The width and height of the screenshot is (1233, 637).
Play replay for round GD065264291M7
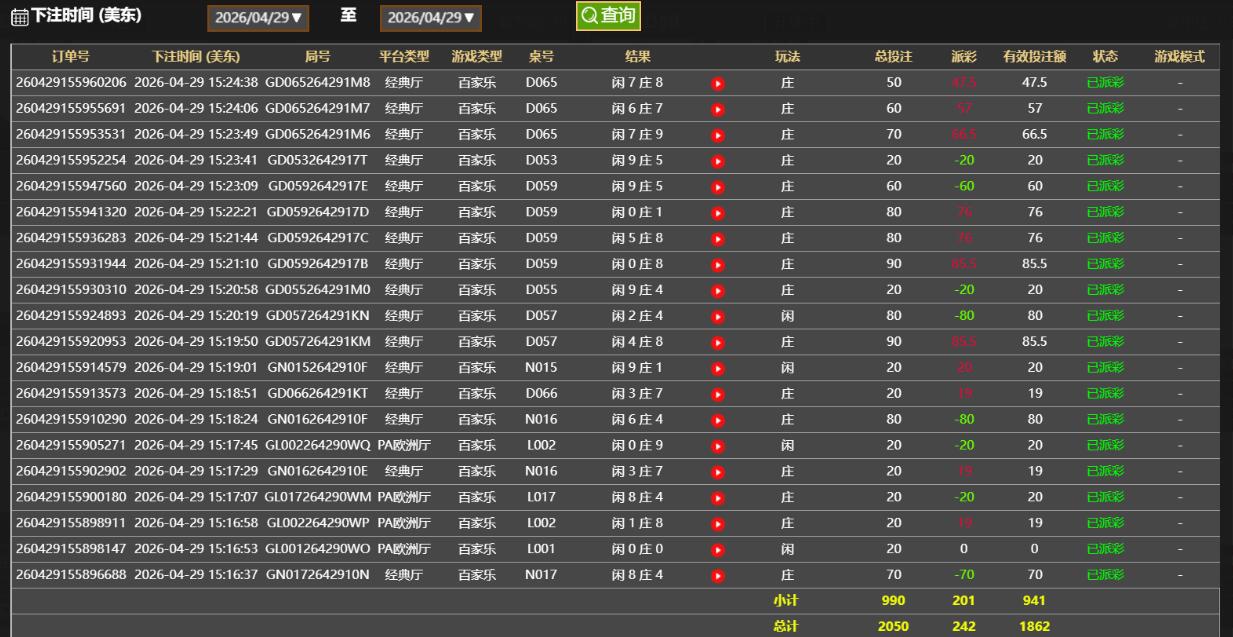tap(717, 109)
